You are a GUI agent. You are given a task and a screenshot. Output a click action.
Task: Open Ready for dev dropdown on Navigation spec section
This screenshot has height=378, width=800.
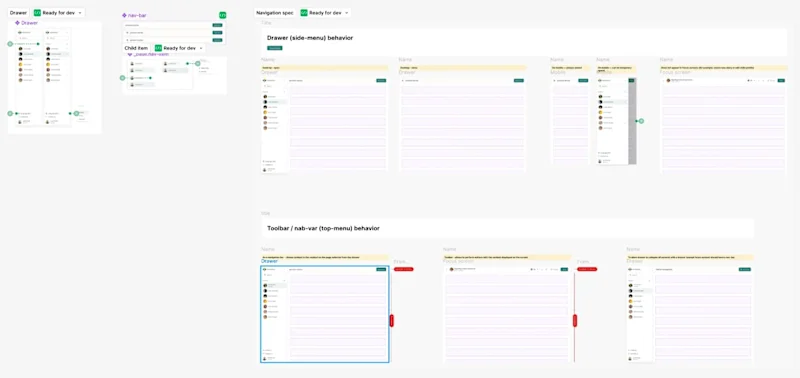347,13
